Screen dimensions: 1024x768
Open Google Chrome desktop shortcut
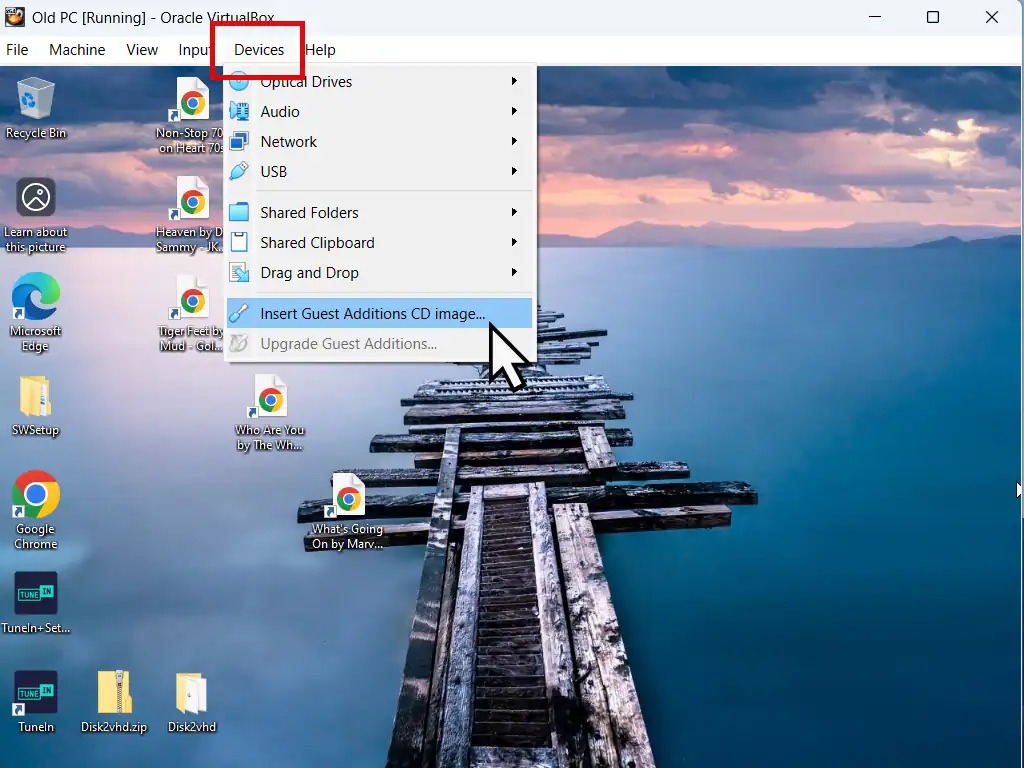click(x=36, y=496)
